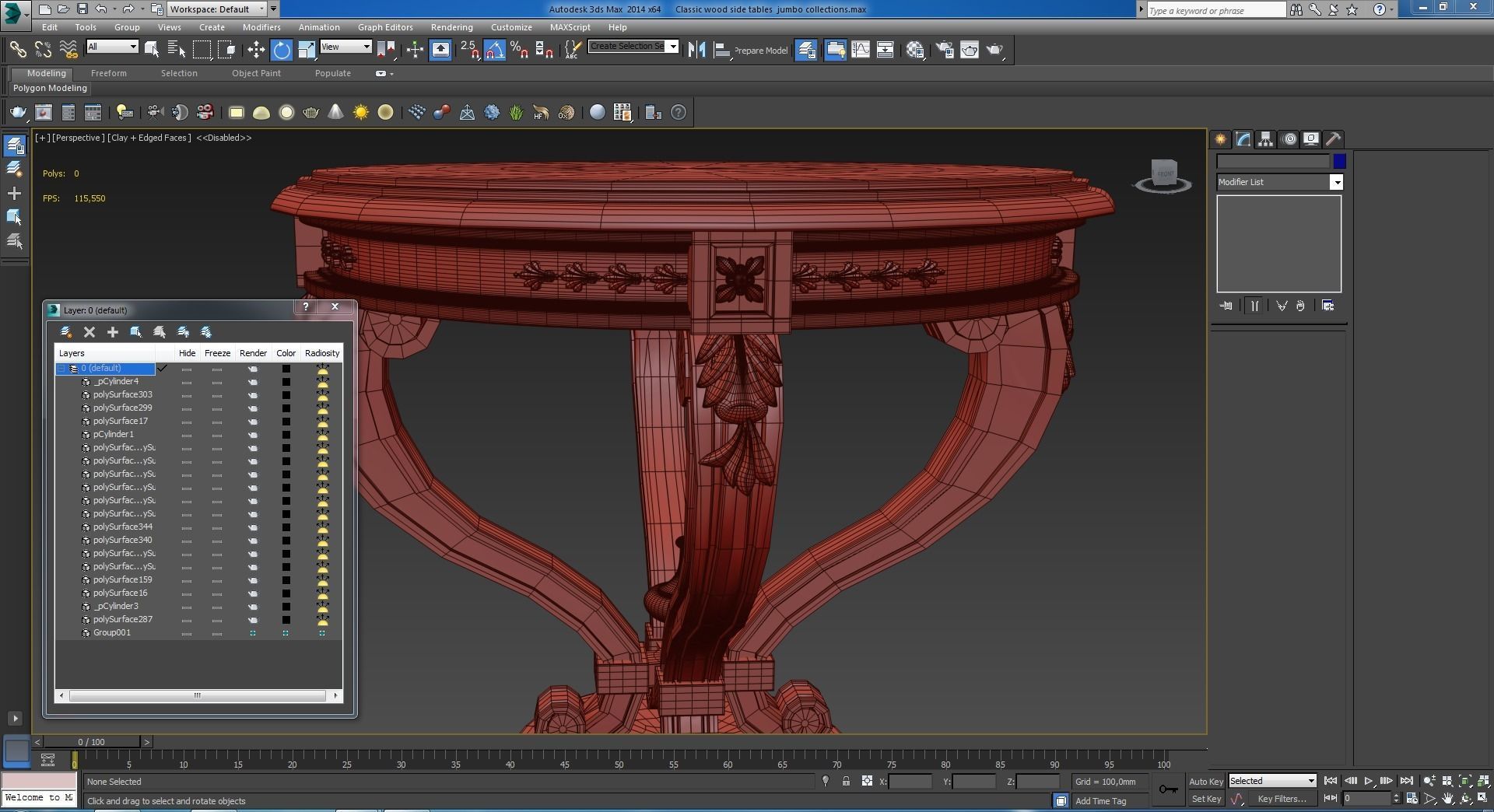
Task: Open the Utilities command panel
Action: pyautogui.click(x=1334, y=139)
